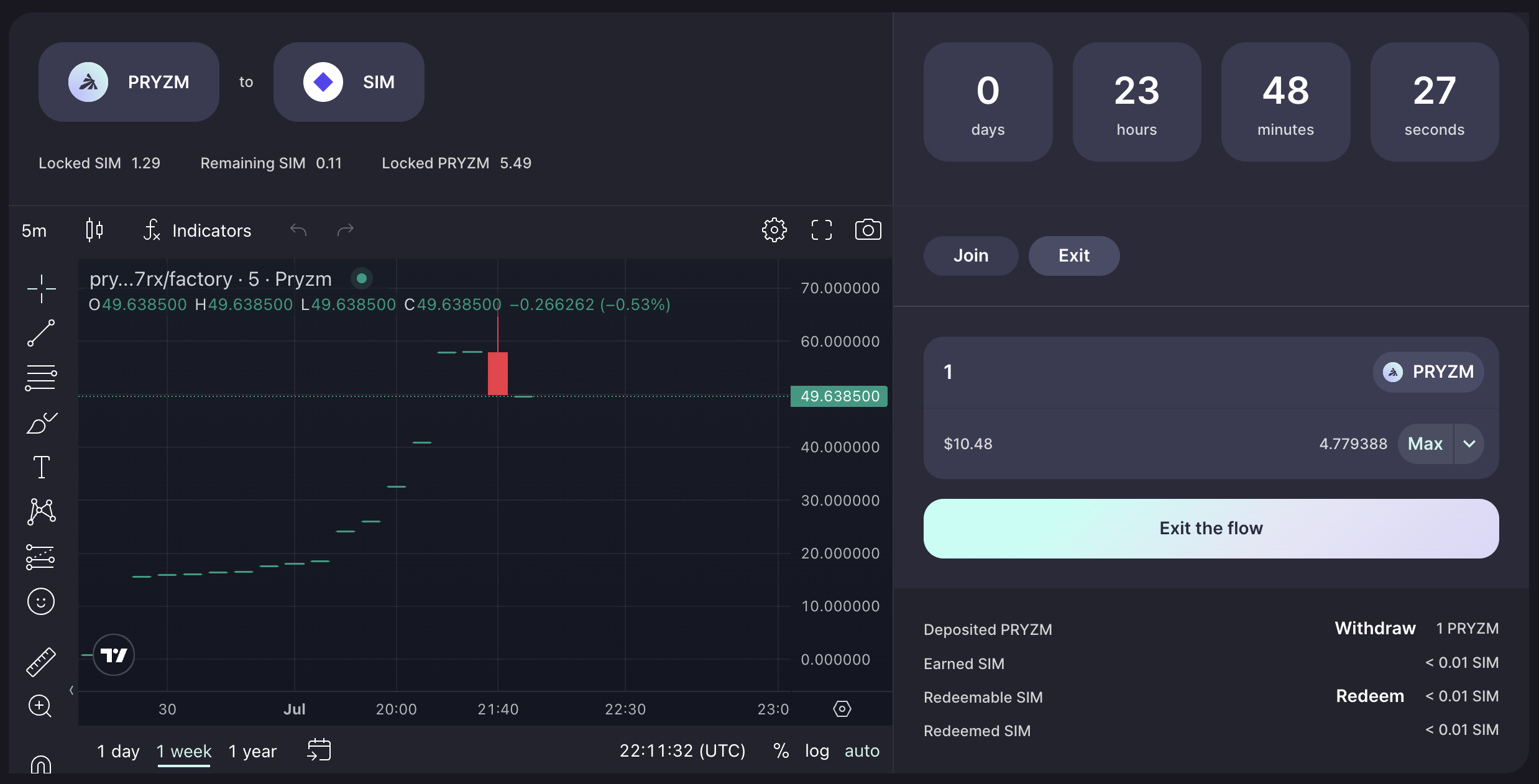The height and width of the screenshot is (784, 1539).
Task: Click the Redeemed SIM label
Action: pyautogui.click(x=977, y=731)
